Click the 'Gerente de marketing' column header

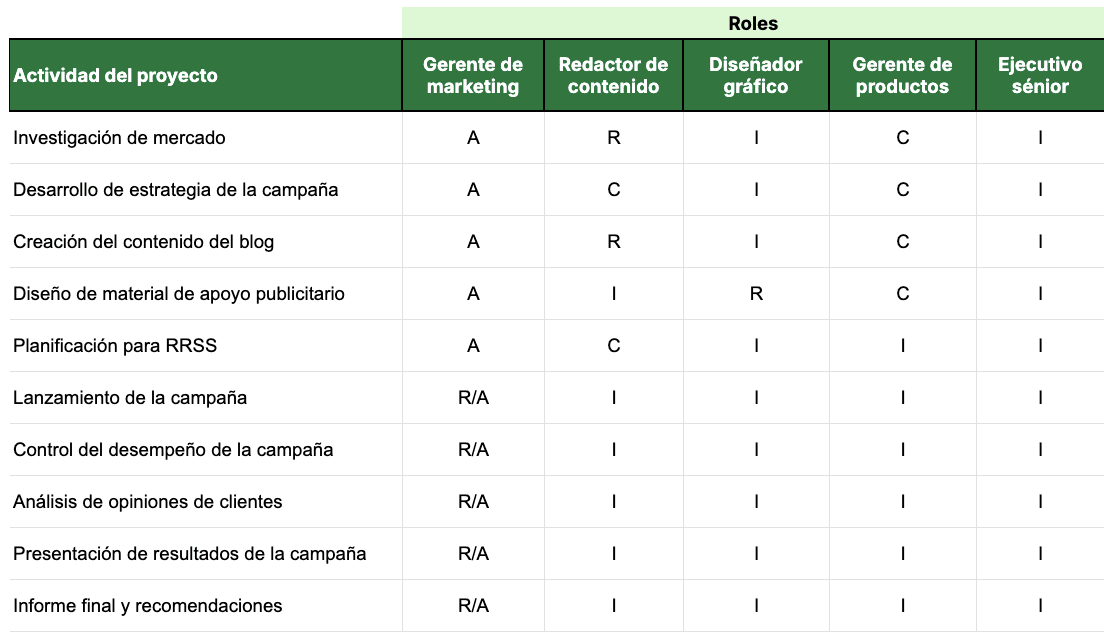[473, 76]
